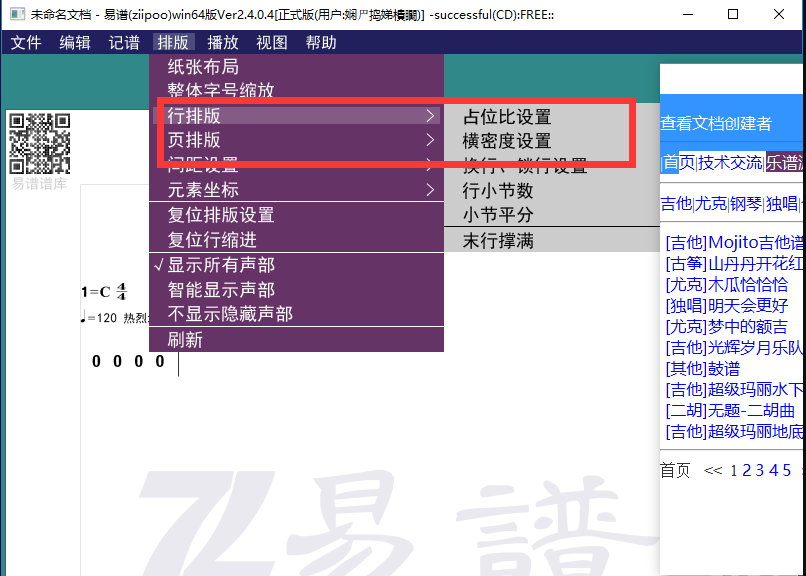Screen dimensions: 806x576
Task: Open the [其他]鼓谱 score
Action: (x=703, y=369)
